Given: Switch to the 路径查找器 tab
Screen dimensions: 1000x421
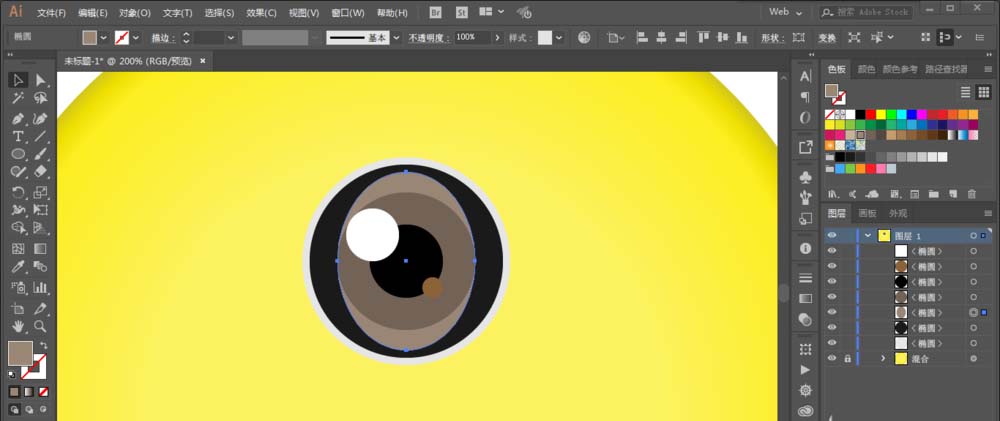Looking at the screenshot, I should pos(946,69).
